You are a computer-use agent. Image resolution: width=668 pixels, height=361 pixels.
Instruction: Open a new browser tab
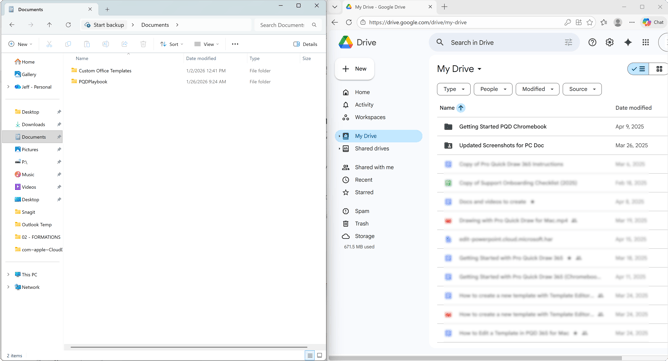tap(444, 6)
